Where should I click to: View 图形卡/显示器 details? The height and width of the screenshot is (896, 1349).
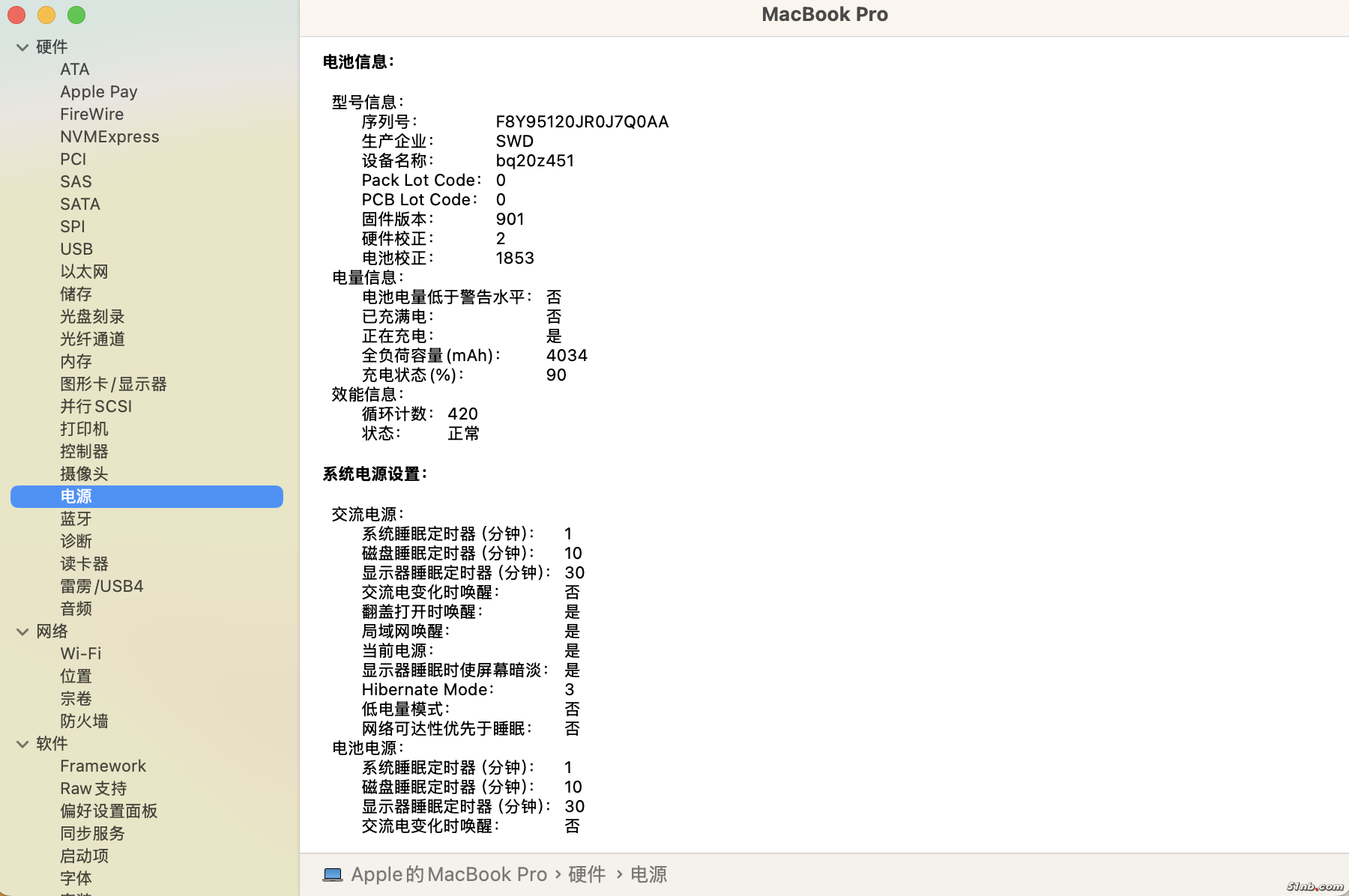112,384
